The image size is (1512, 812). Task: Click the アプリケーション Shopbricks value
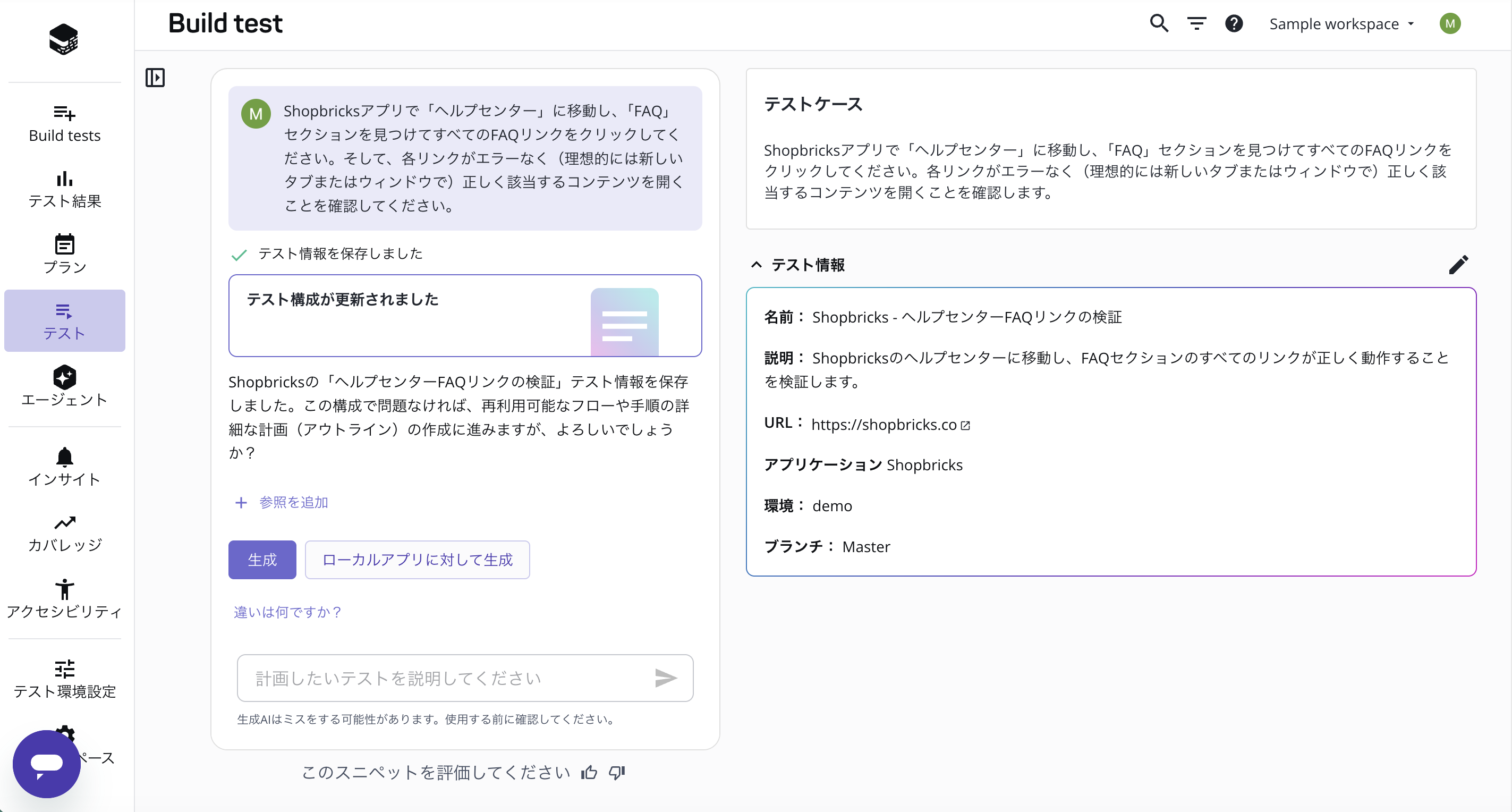[924, 465]
